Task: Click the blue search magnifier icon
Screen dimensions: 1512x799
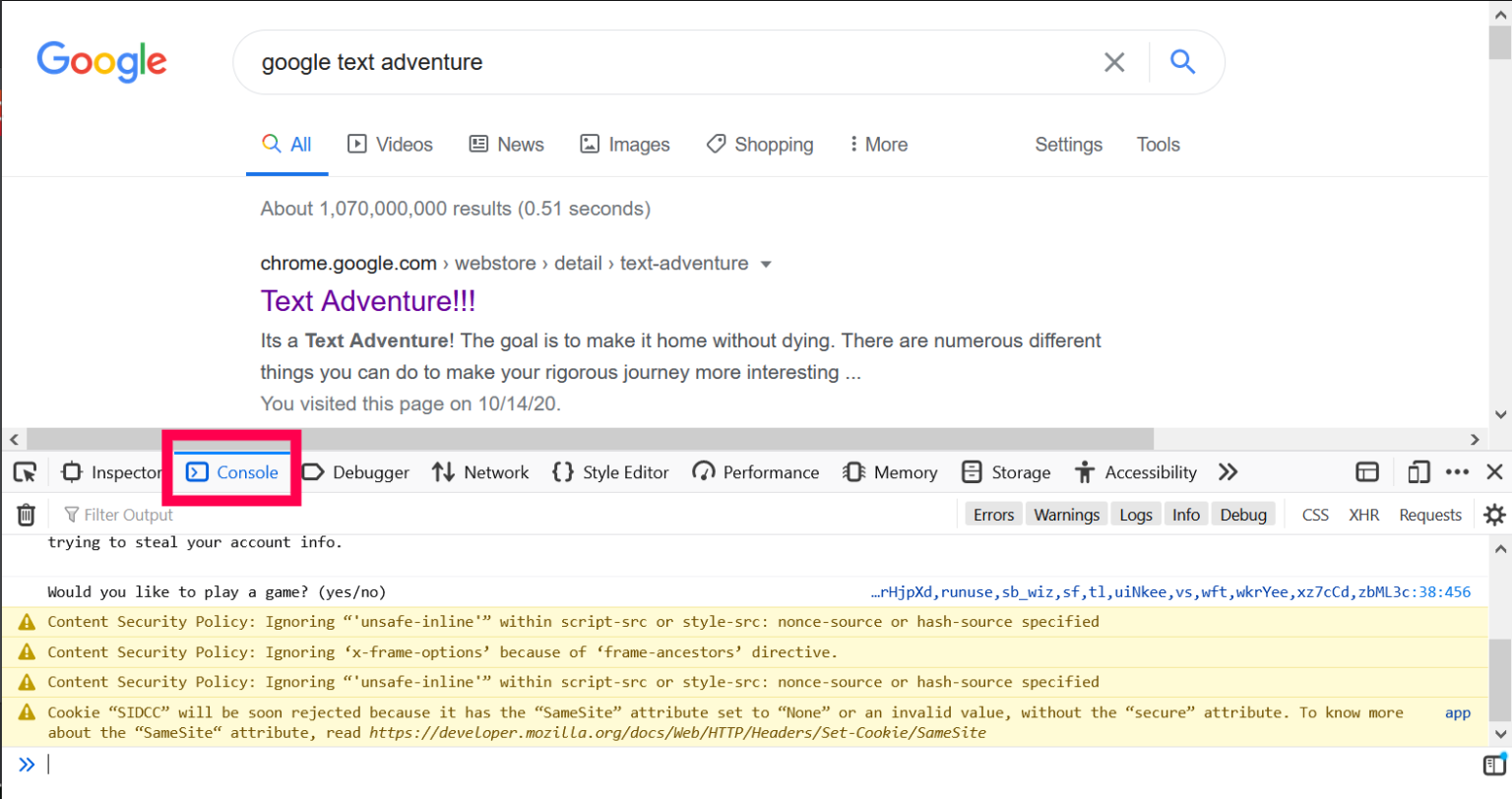Action: 1182,62
